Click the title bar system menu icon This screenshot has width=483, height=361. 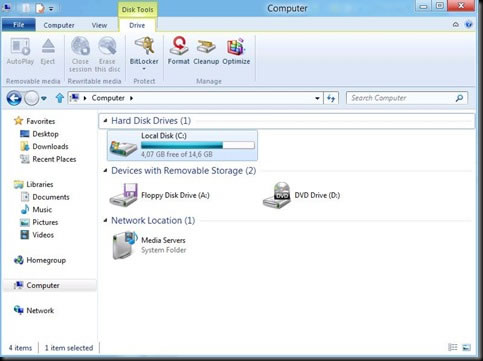point(6,8)
